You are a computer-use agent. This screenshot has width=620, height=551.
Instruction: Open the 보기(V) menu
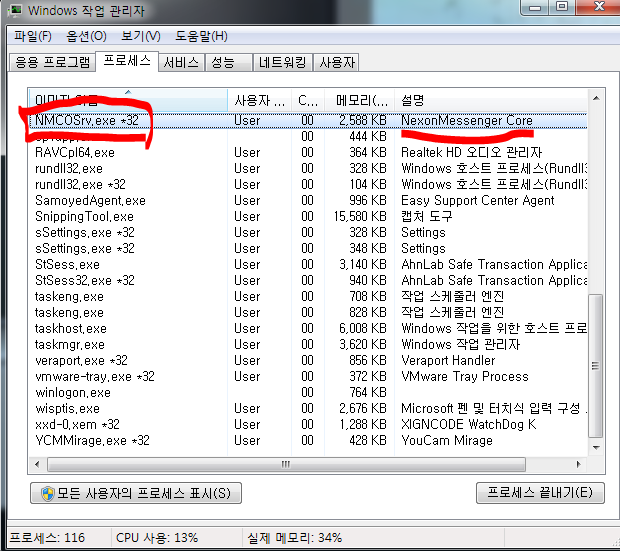tap(141, 36)
